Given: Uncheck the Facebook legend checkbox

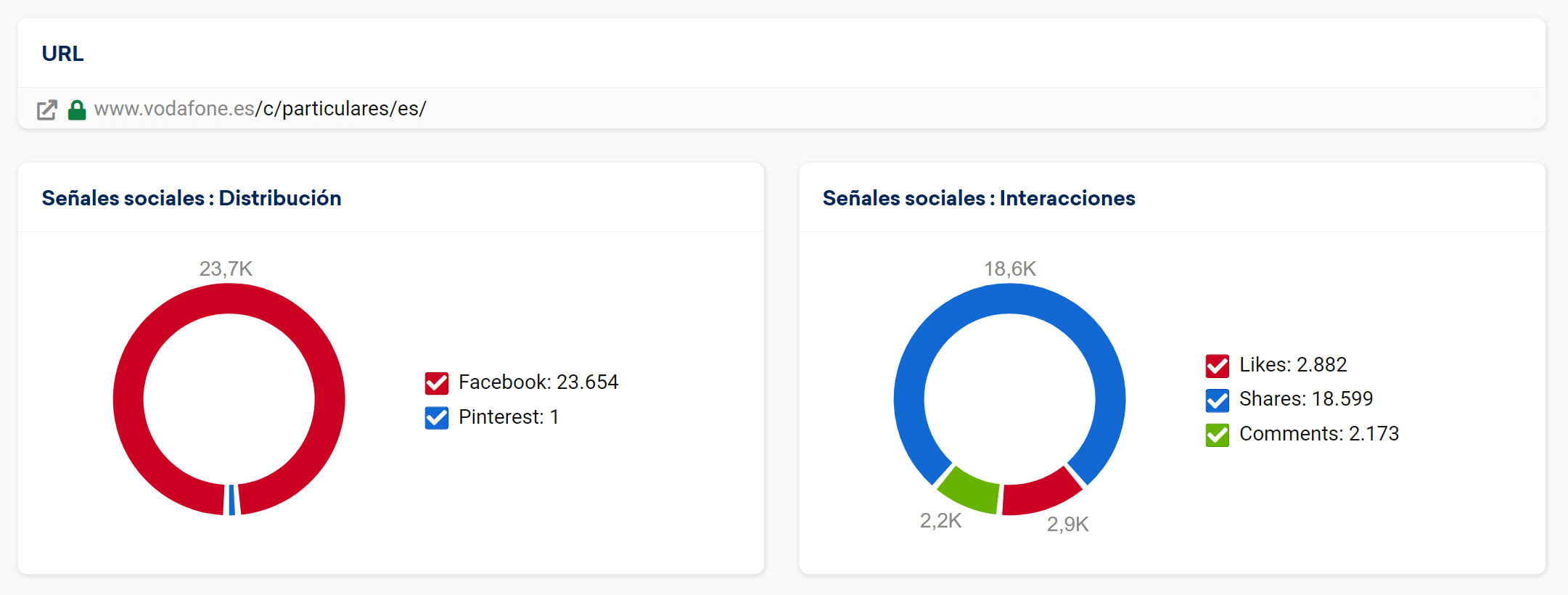Looking at the screenshot, I should (x=437, y=383).
